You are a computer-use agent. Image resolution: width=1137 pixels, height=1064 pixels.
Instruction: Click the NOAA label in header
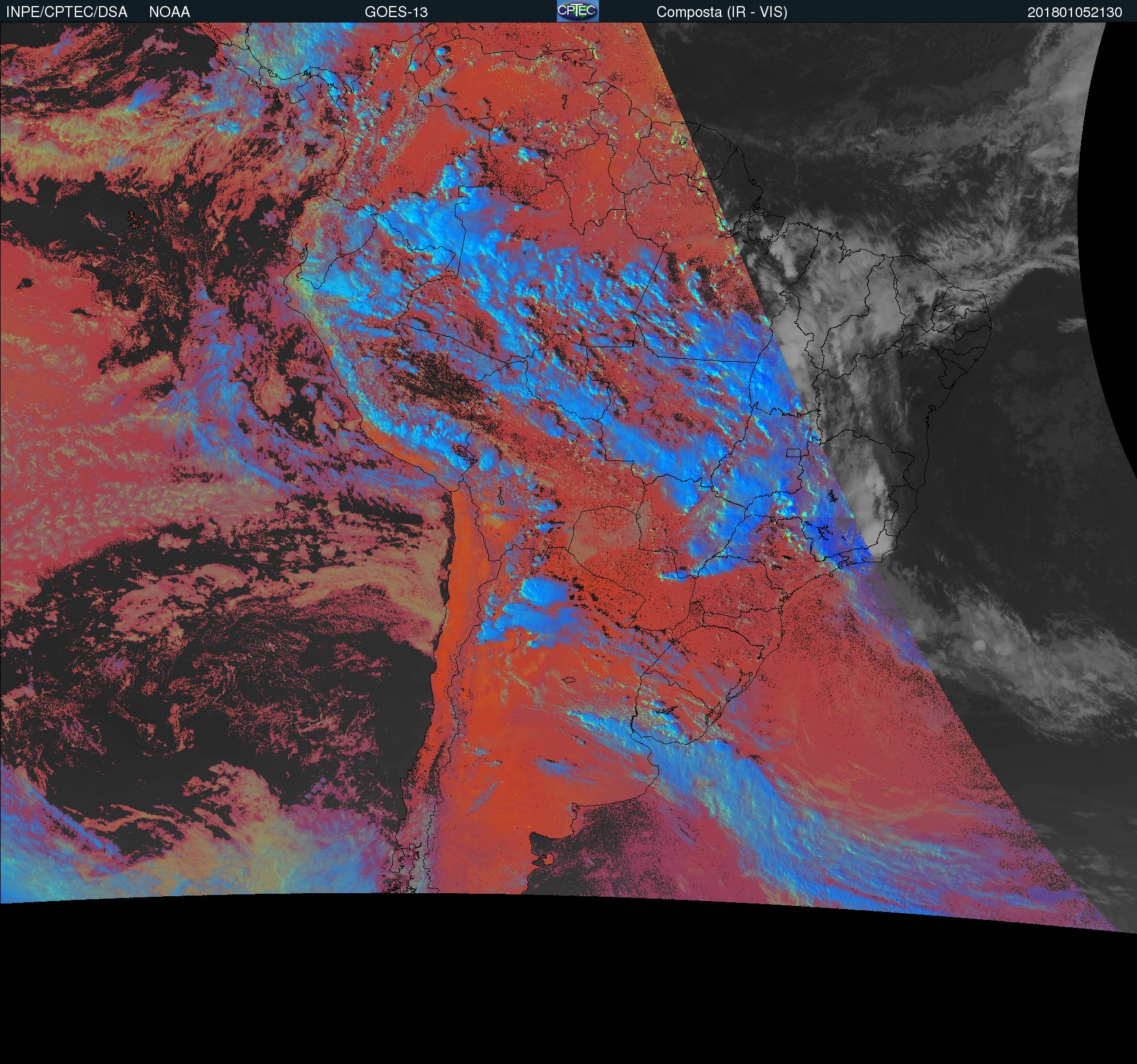[170, 12]
